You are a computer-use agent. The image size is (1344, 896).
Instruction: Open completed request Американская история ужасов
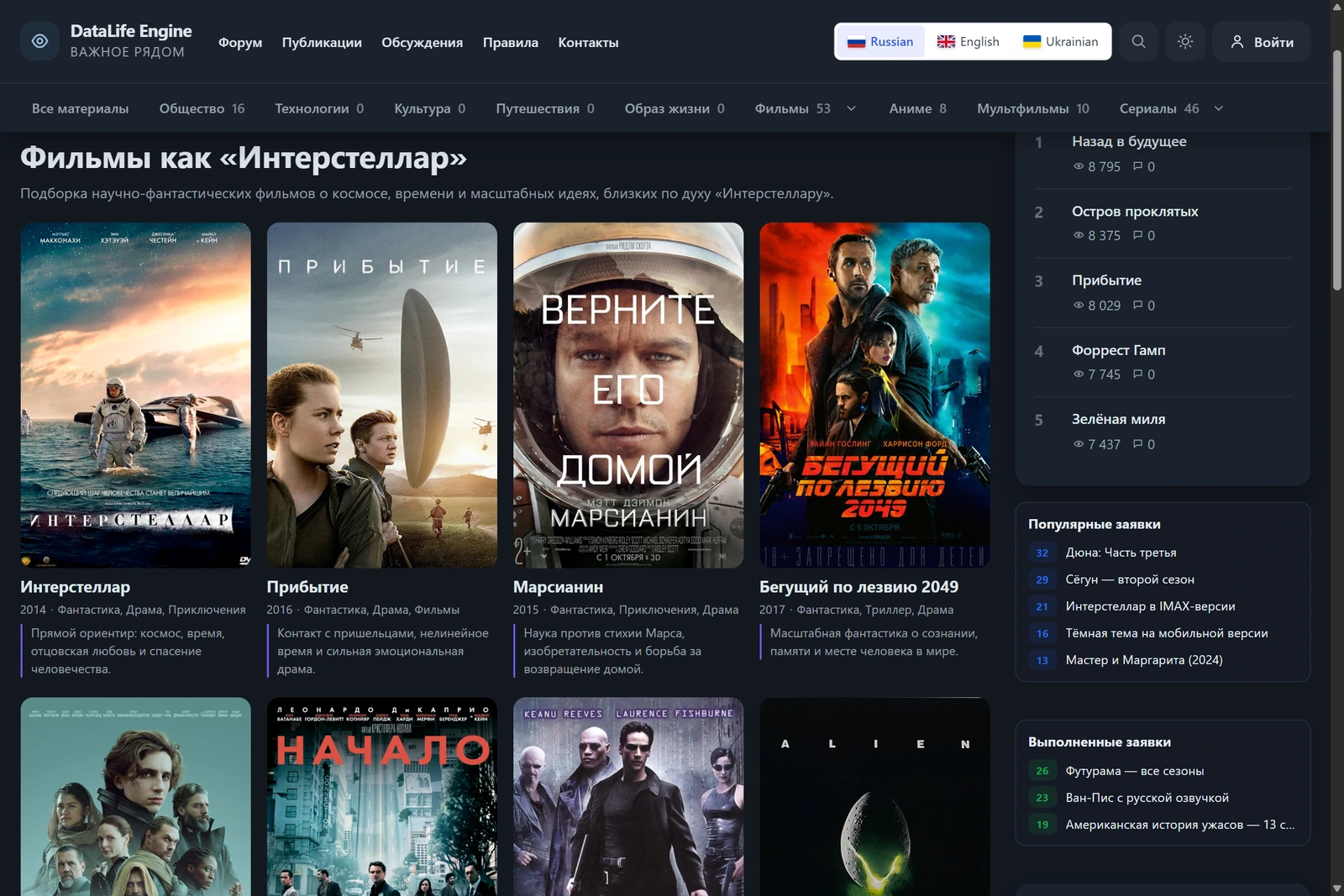[1179, 825]
